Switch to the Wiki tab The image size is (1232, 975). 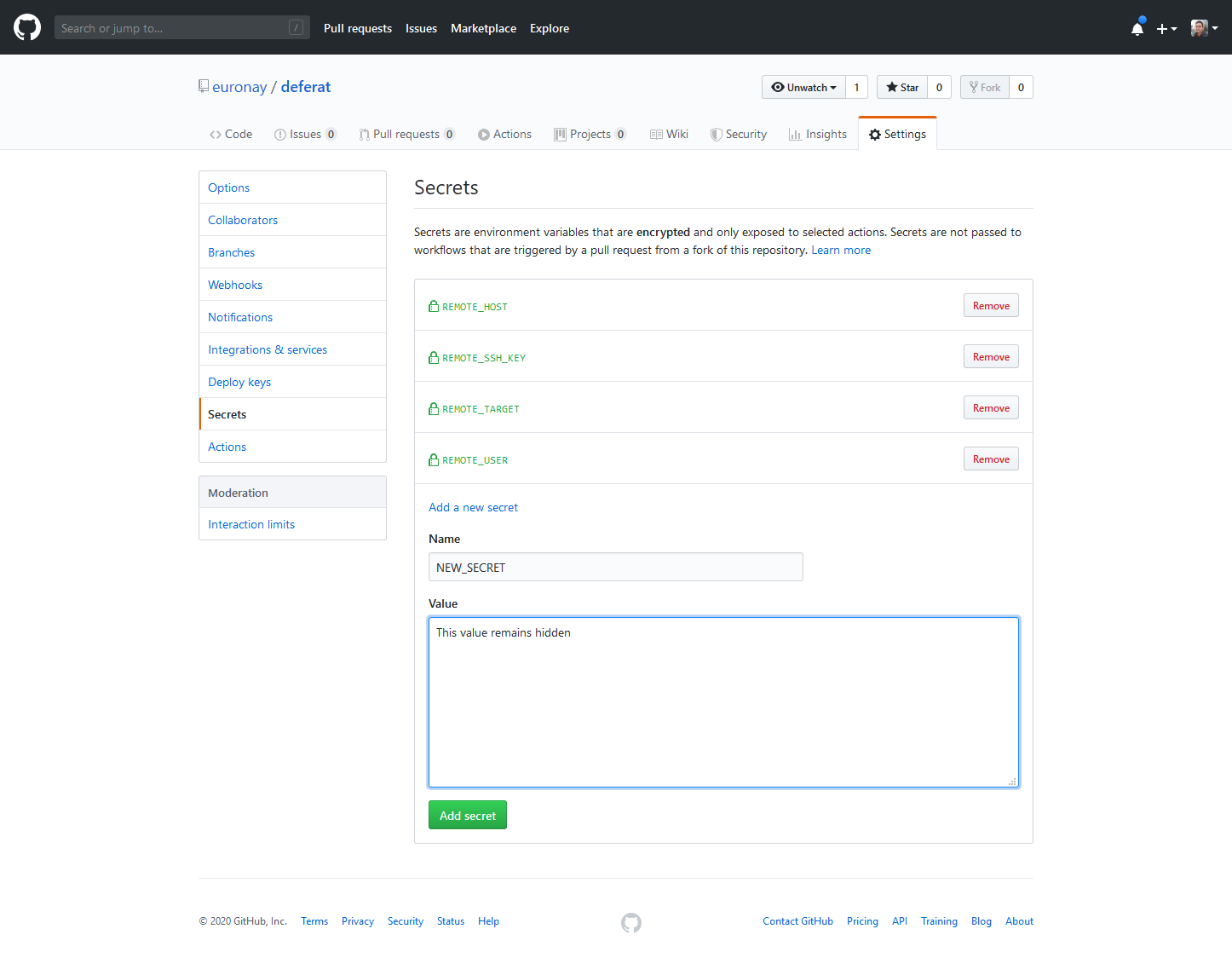click(669, 134)
